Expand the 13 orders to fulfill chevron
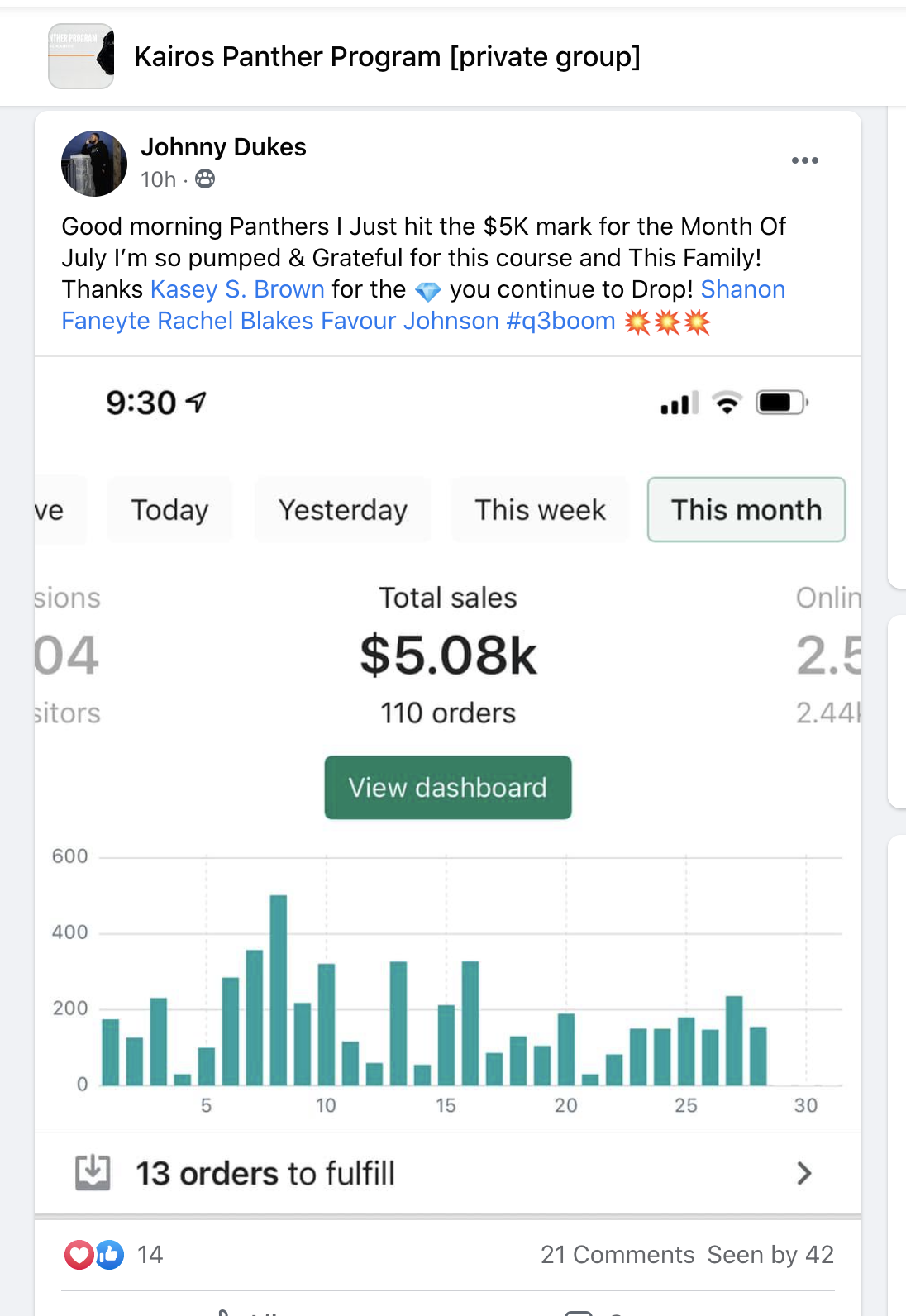The image size is (906, 1316). pos(803,1173)
